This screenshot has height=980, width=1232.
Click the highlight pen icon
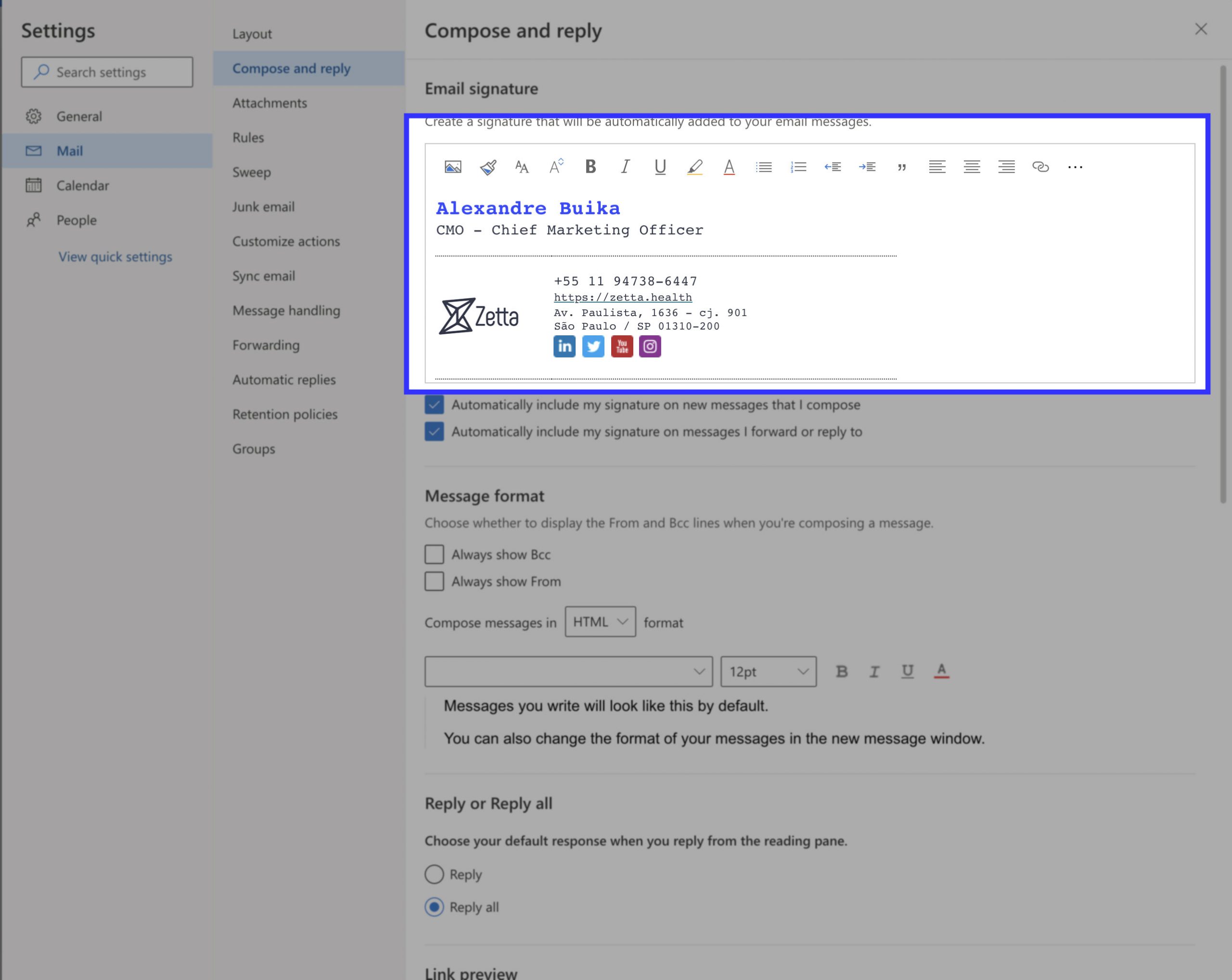pos(694,167)
